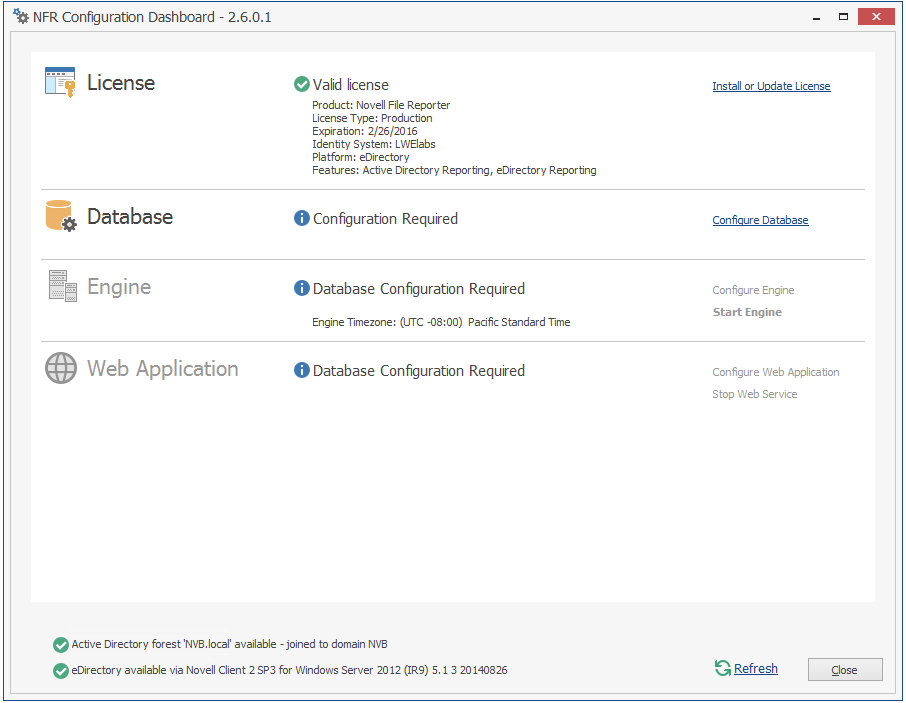Click the eDirectory available status checkmark

61,670
